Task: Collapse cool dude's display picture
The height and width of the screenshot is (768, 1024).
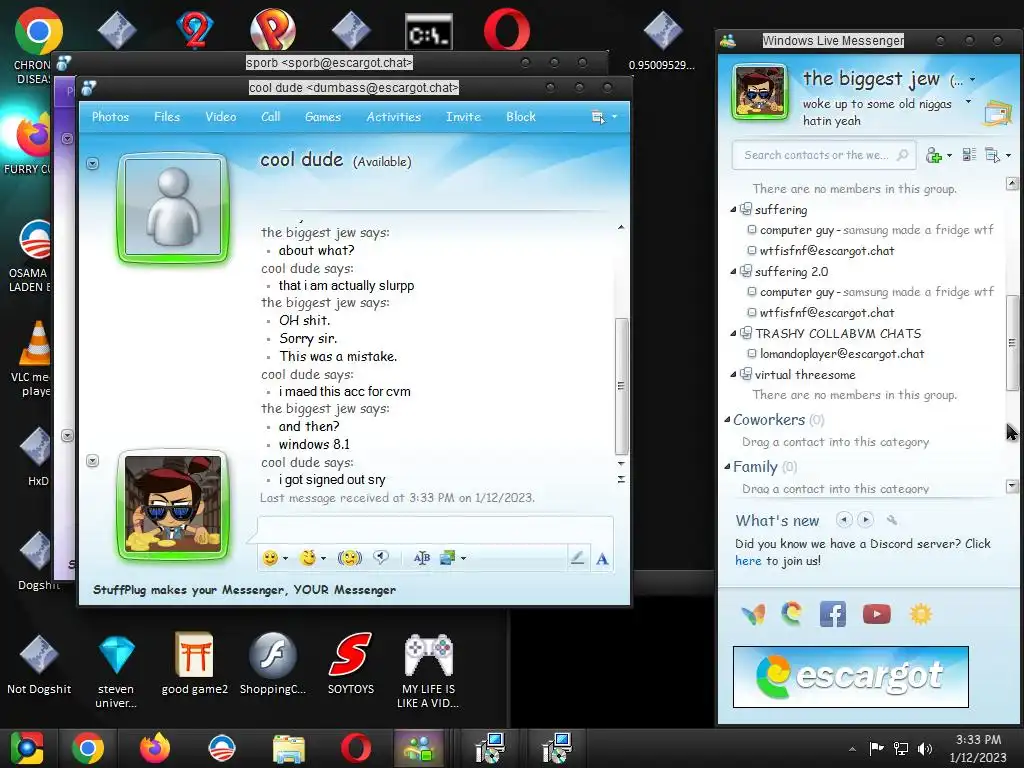Action: point(93,163)
